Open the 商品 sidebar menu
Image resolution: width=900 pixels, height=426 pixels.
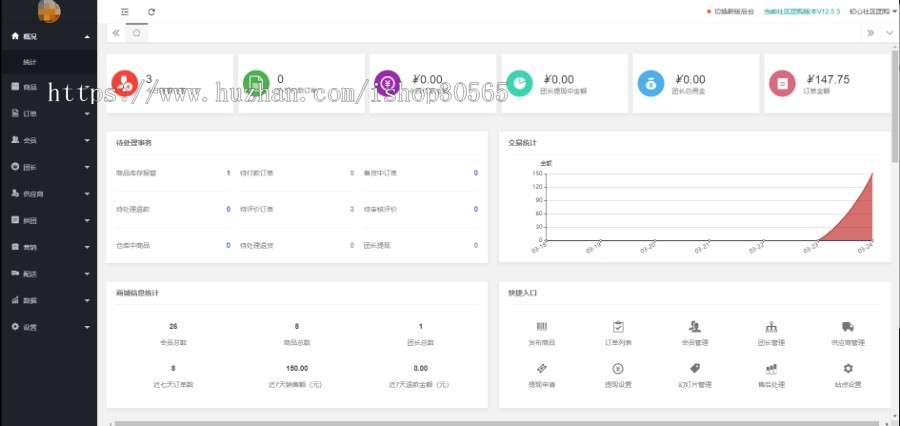[x=48, y=87]
